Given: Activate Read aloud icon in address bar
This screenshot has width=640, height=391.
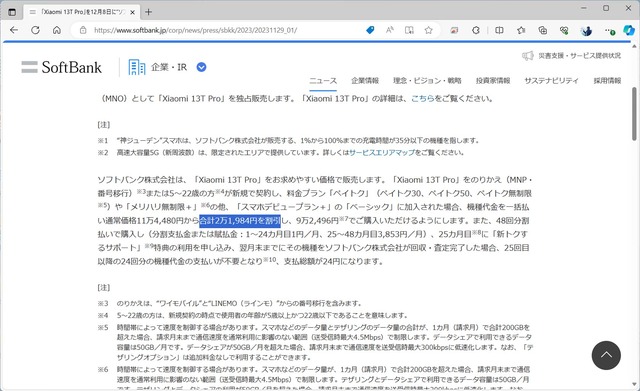Looking at the screenshot, I should point(390,30).
